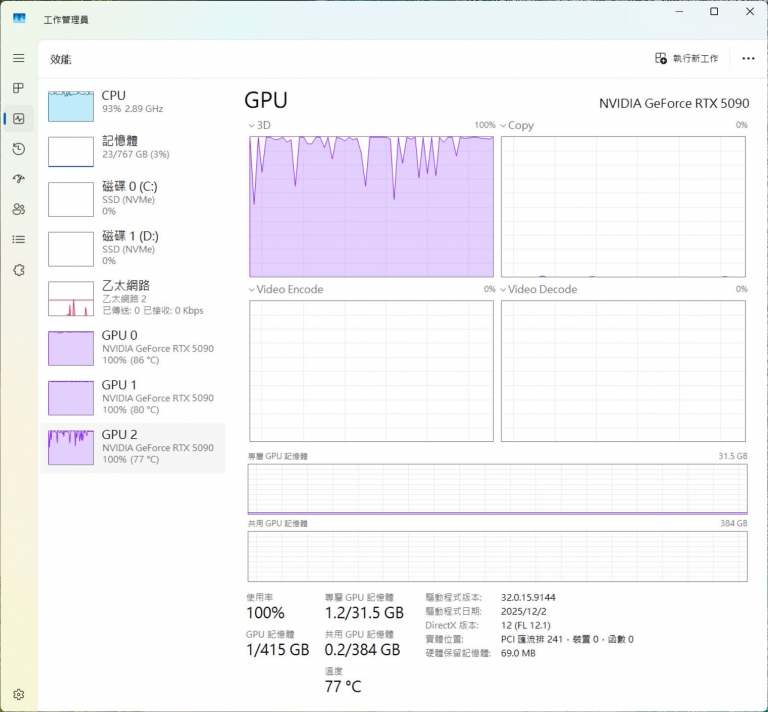Image resolution: width=768 pixels, height=712 pixels.
Task: Select the Performance page icon
Action: click(18, 119)
